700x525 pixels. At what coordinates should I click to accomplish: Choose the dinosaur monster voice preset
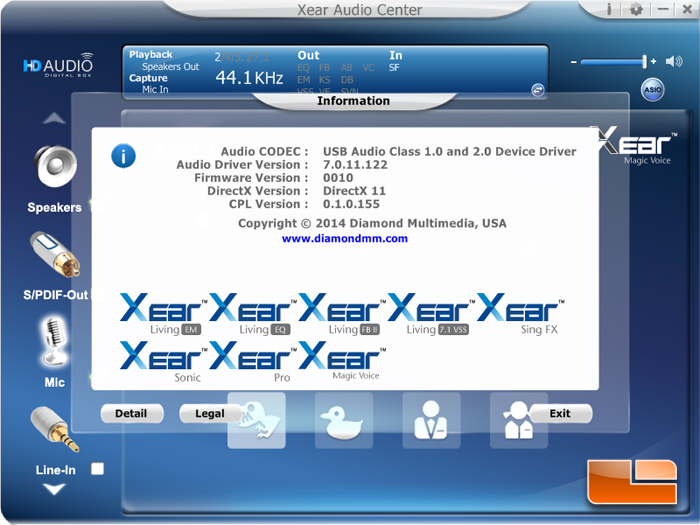tap(257, 420)
